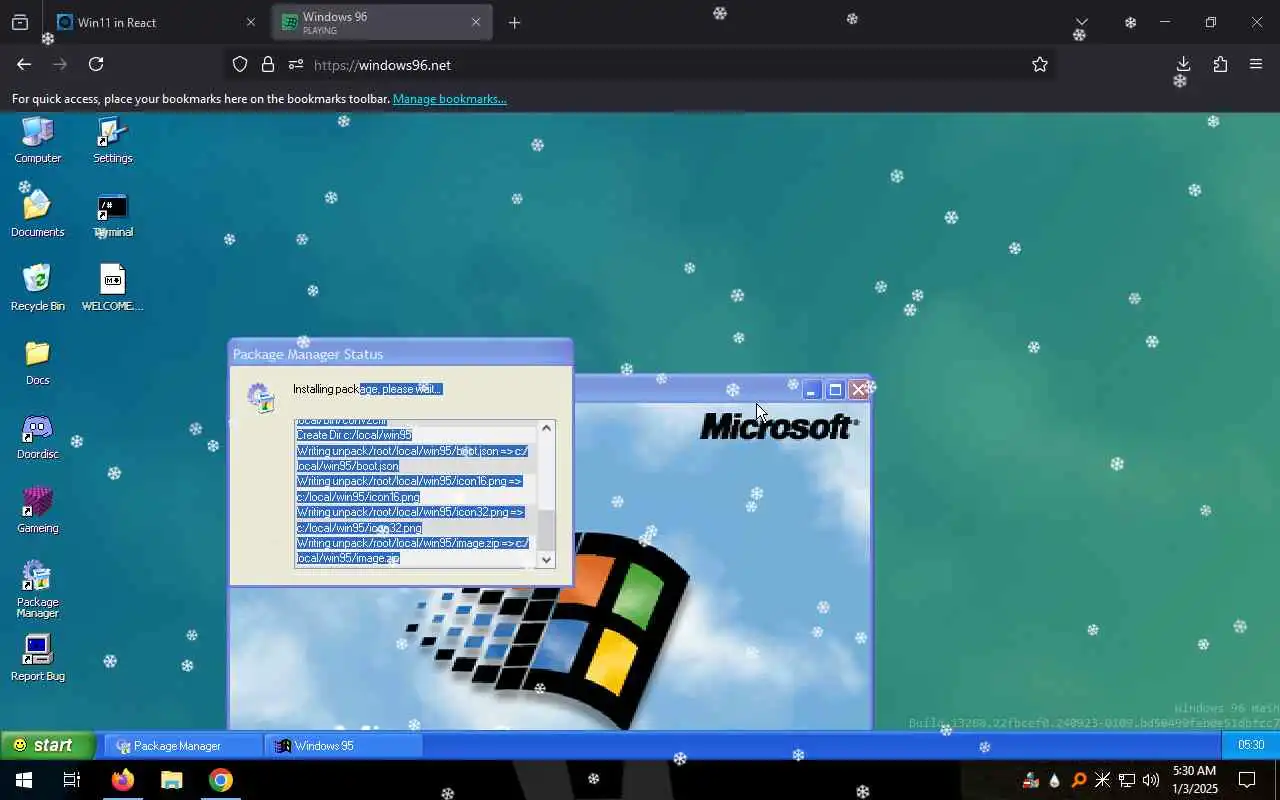The height and width of the screenshot is (800, 1280).
Task: Maximize the Windows 95 window
Action: [x=836, y=390]
